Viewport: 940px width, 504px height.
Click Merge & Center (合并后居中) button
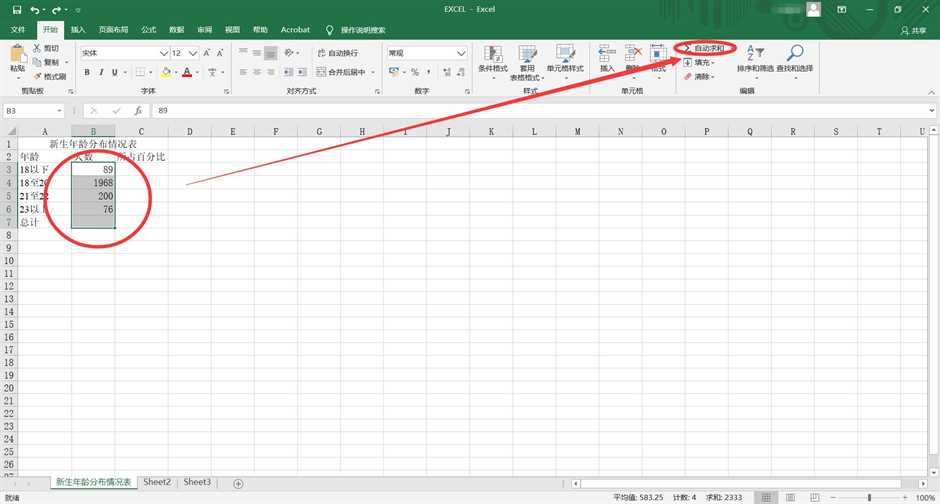click(x=342, y=72)
